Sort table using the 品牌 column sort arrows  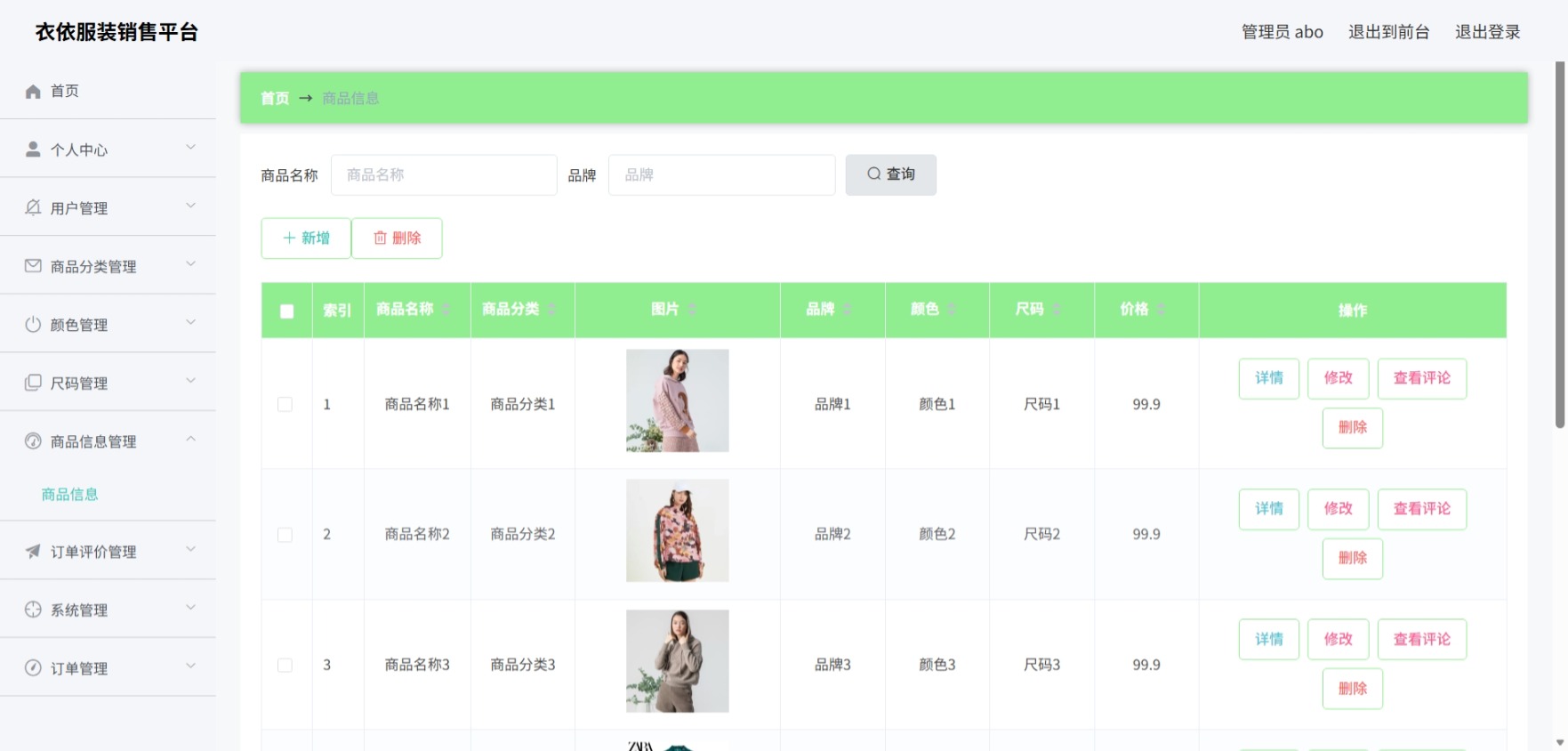pyautogui.click(x=848, y=309)
